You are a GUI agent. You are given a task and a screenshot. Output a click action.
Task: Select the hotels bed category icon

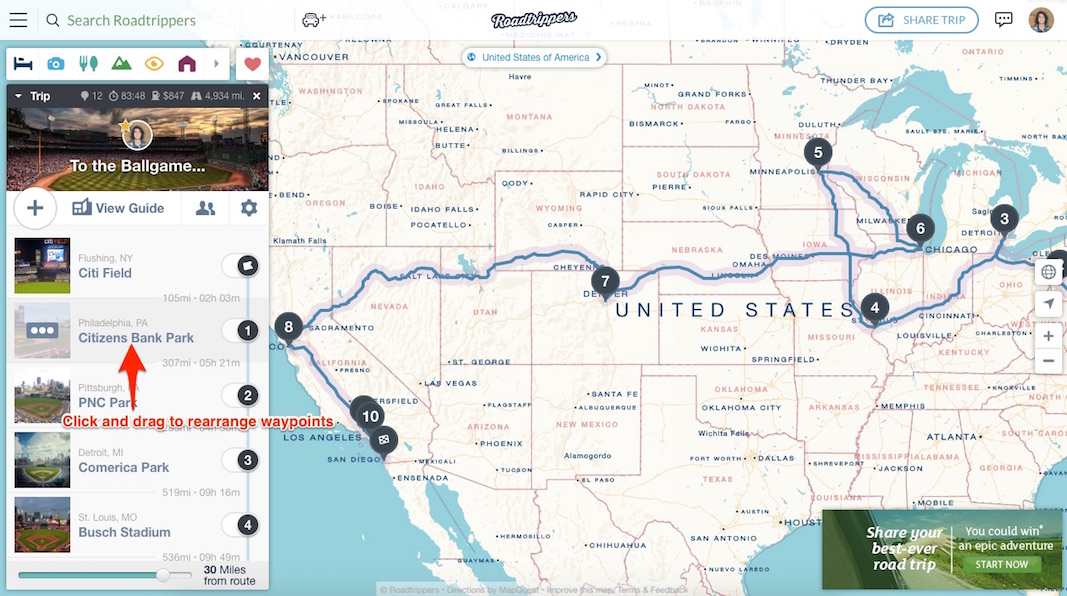(x=23, y=64)
